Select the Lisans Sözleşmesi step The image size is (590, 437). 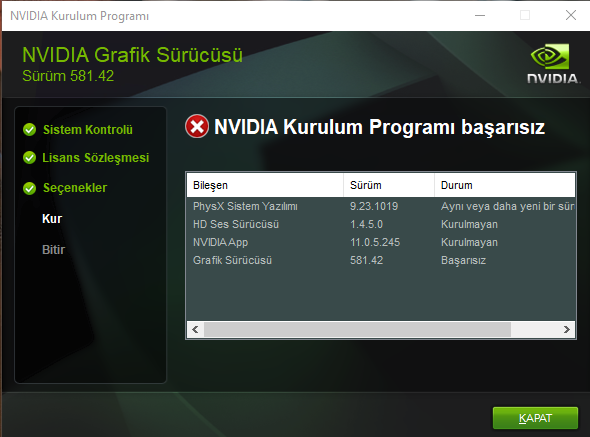click(96, 158)
